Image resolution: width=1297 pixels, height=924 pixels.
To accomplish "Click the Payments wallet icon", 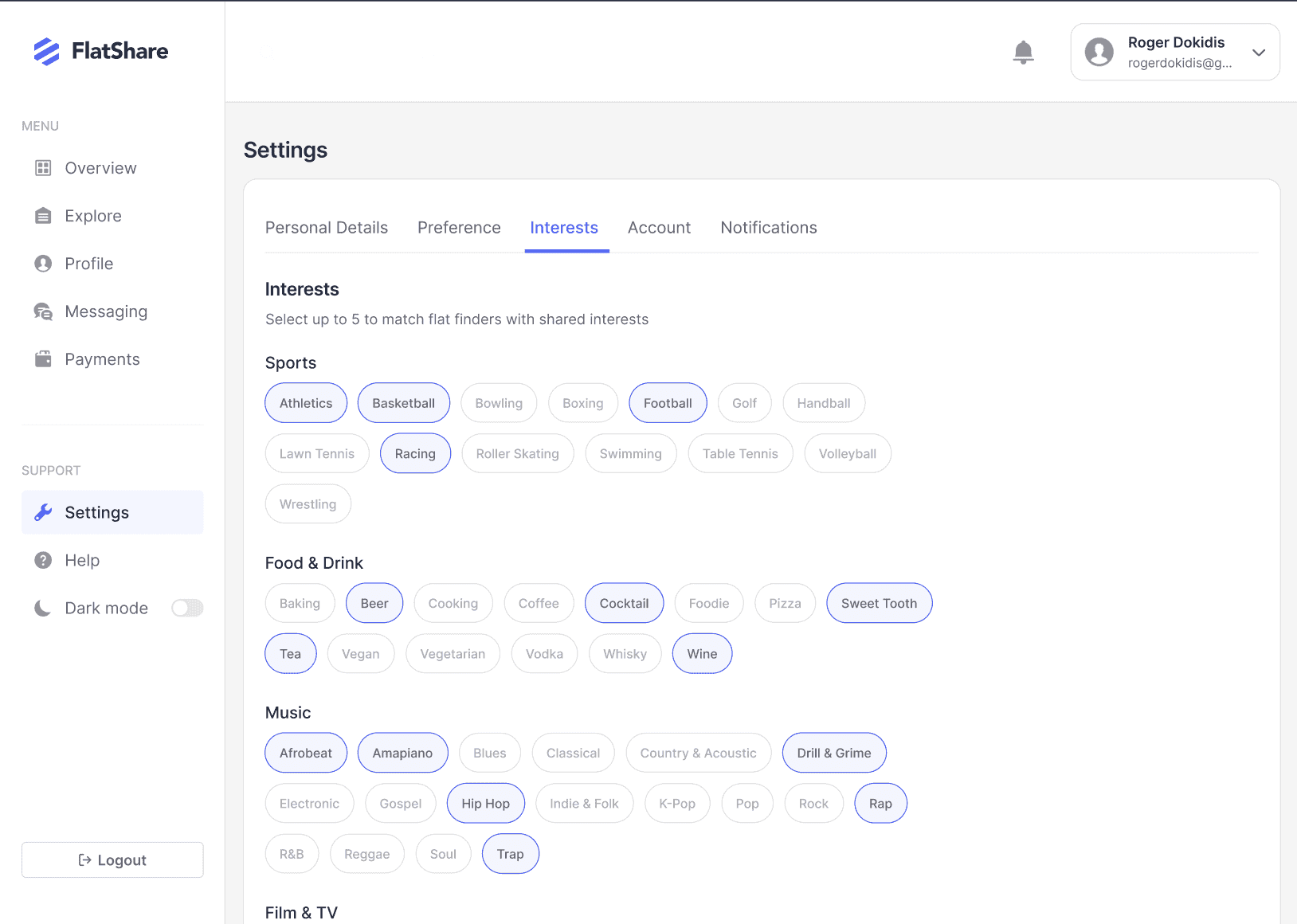I will 43,359.
